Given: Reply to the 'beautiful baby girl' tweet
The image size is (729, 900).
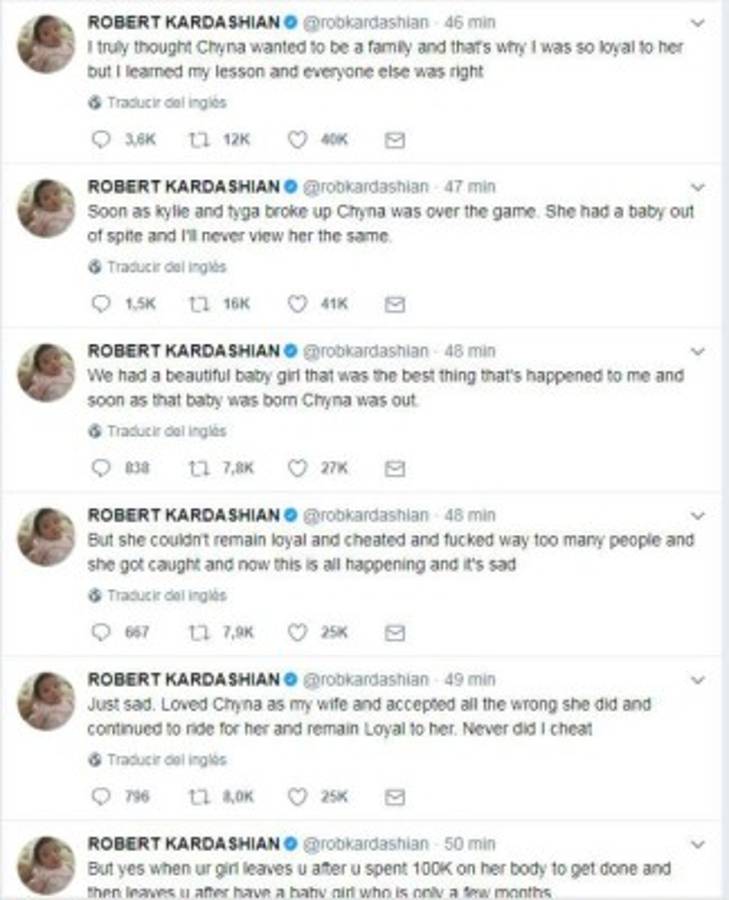Looking at the screenshot, I should 100,468.
